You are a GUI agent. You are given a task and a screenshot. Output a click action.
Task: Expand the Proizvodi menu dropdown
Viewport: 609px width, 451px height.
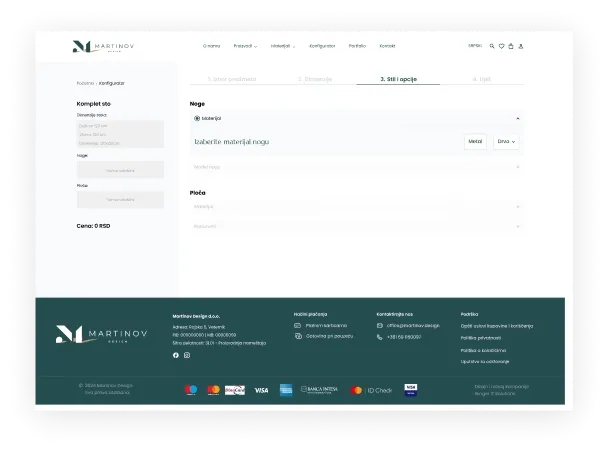245,46
